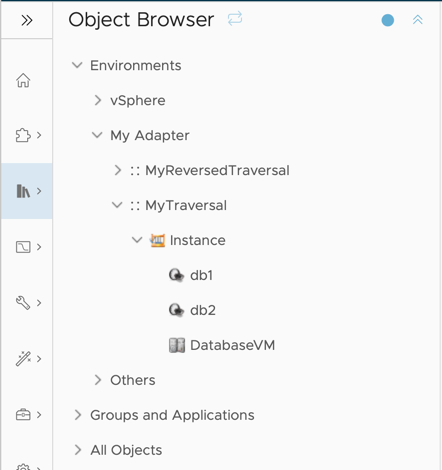Click the db2 database icon

point(176,310)
